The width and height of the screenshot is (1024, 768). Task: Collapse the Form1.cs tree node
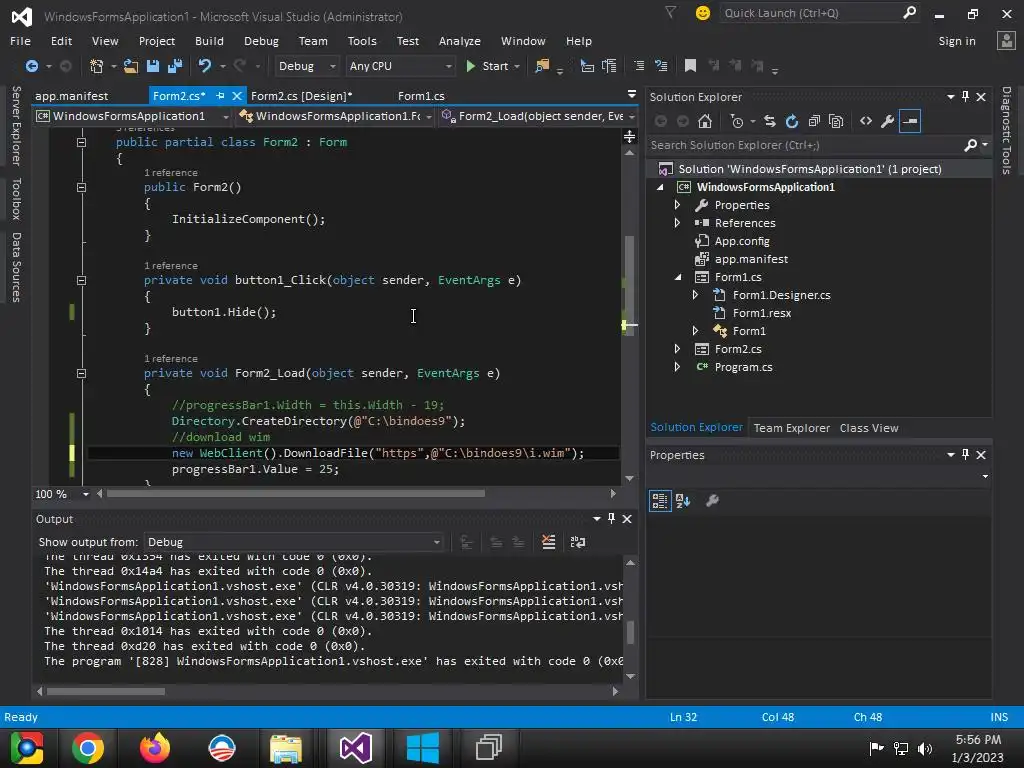pyautogui.click(x=677, y=277)
